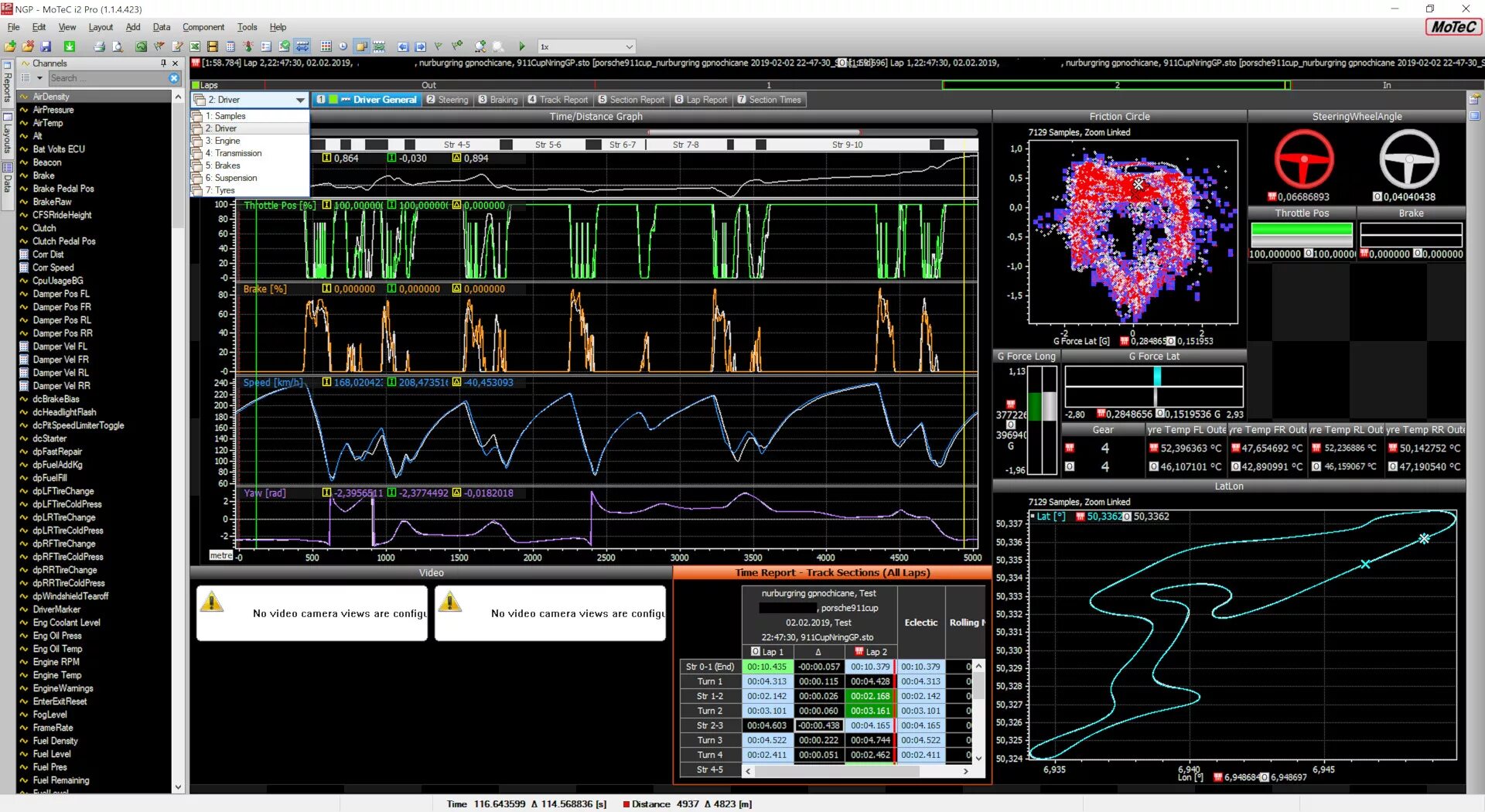Switch to the Section Report tab

click(x=631, y=100)
